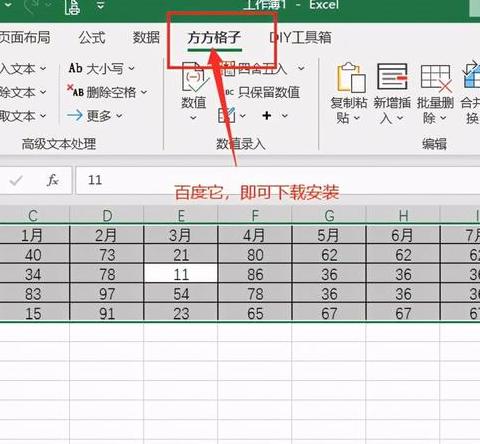The image size is (480, 444).
Task: Click cell with value 86
Action: pyautogui.click(x=255, y=274)
